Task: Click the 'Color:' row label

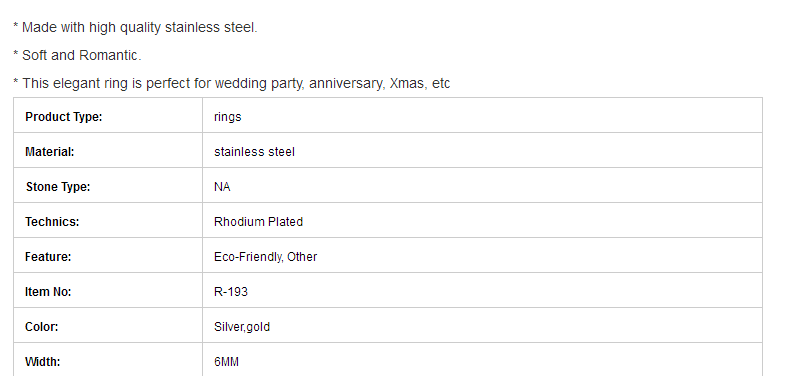Action: tap(42, 327)
